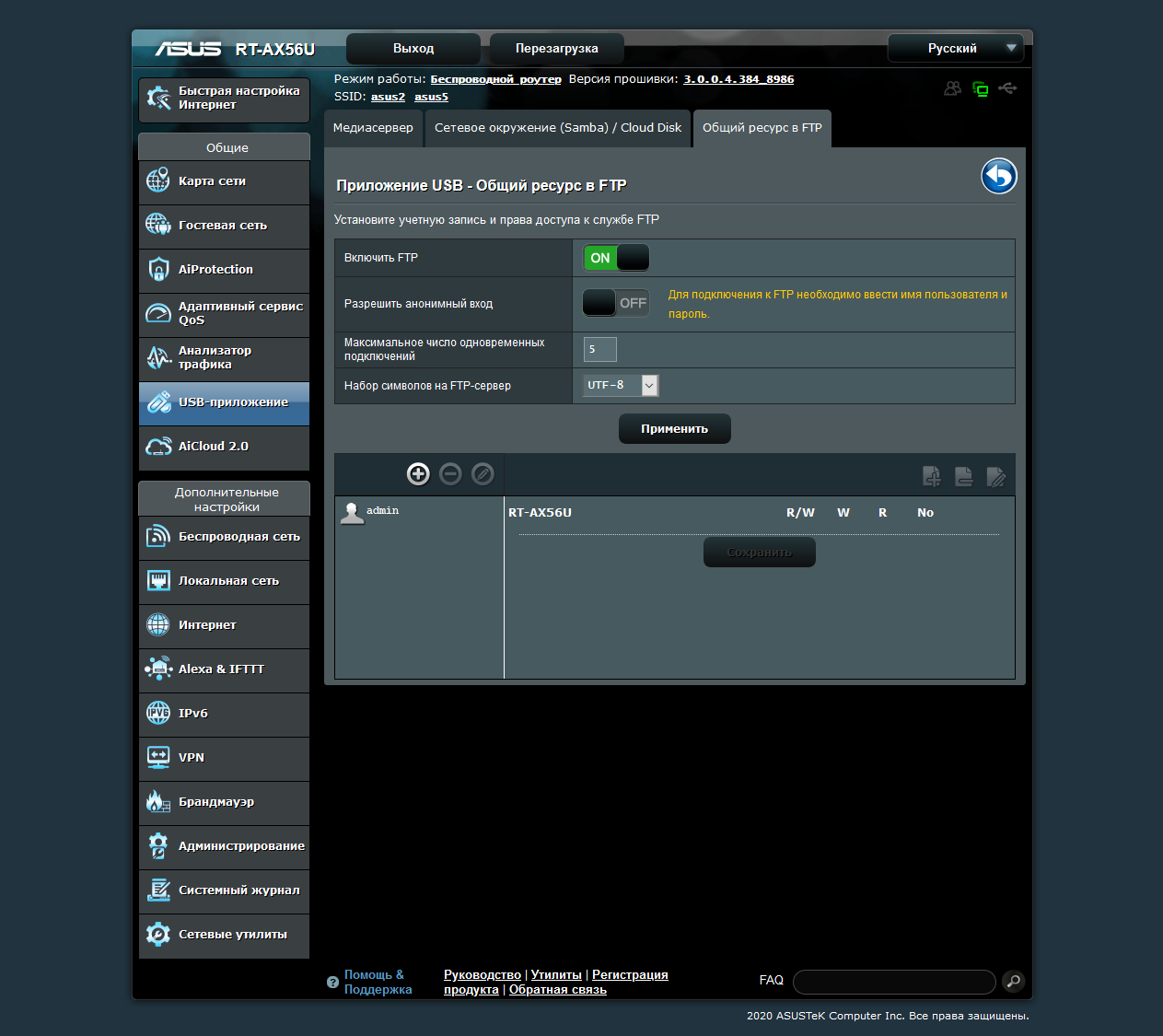This screenshot has height=1036, width=1163.
Task: Click the rename folder icon
Action: point(996,476)
